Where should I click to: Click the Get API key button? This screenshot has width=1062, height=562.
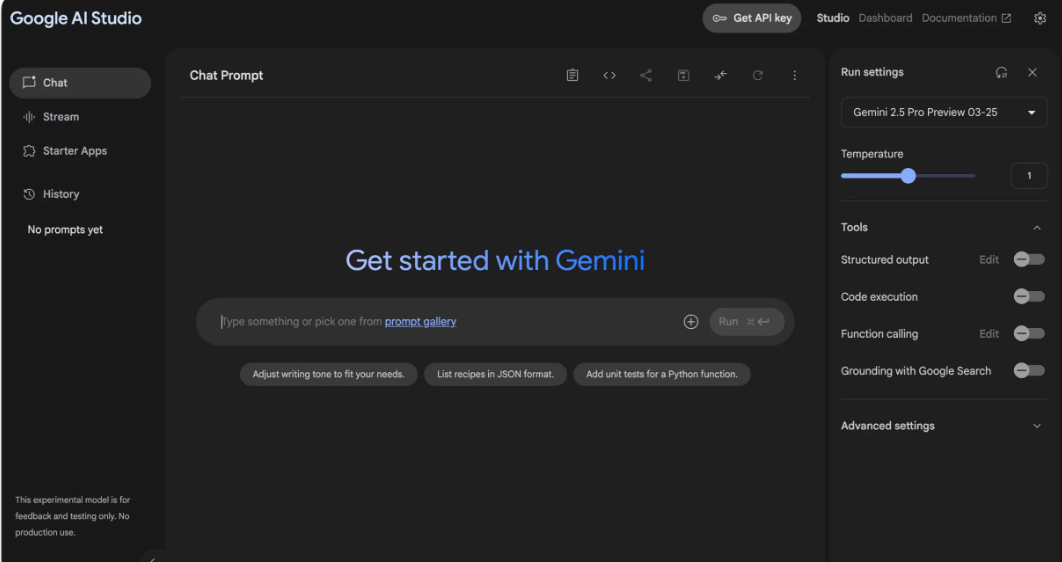[752, 18]
